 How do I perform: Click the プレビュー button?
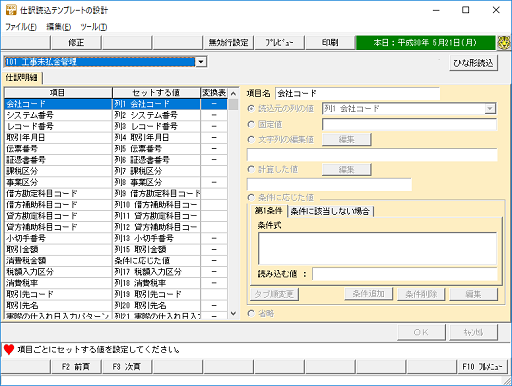279,43
